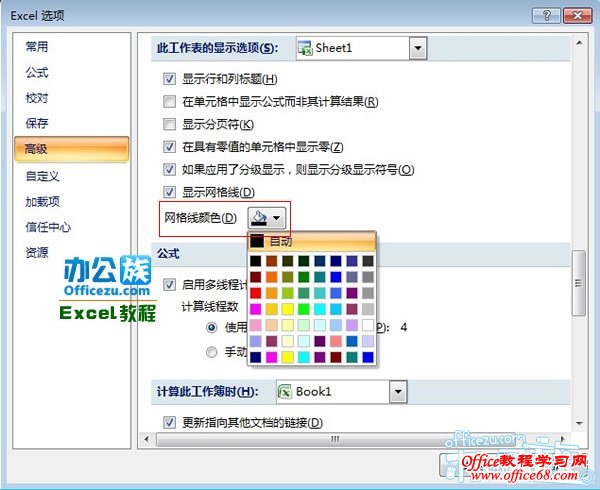Click the 网格线颜色(D) label

pyautogui.click(x=201, y=218)
